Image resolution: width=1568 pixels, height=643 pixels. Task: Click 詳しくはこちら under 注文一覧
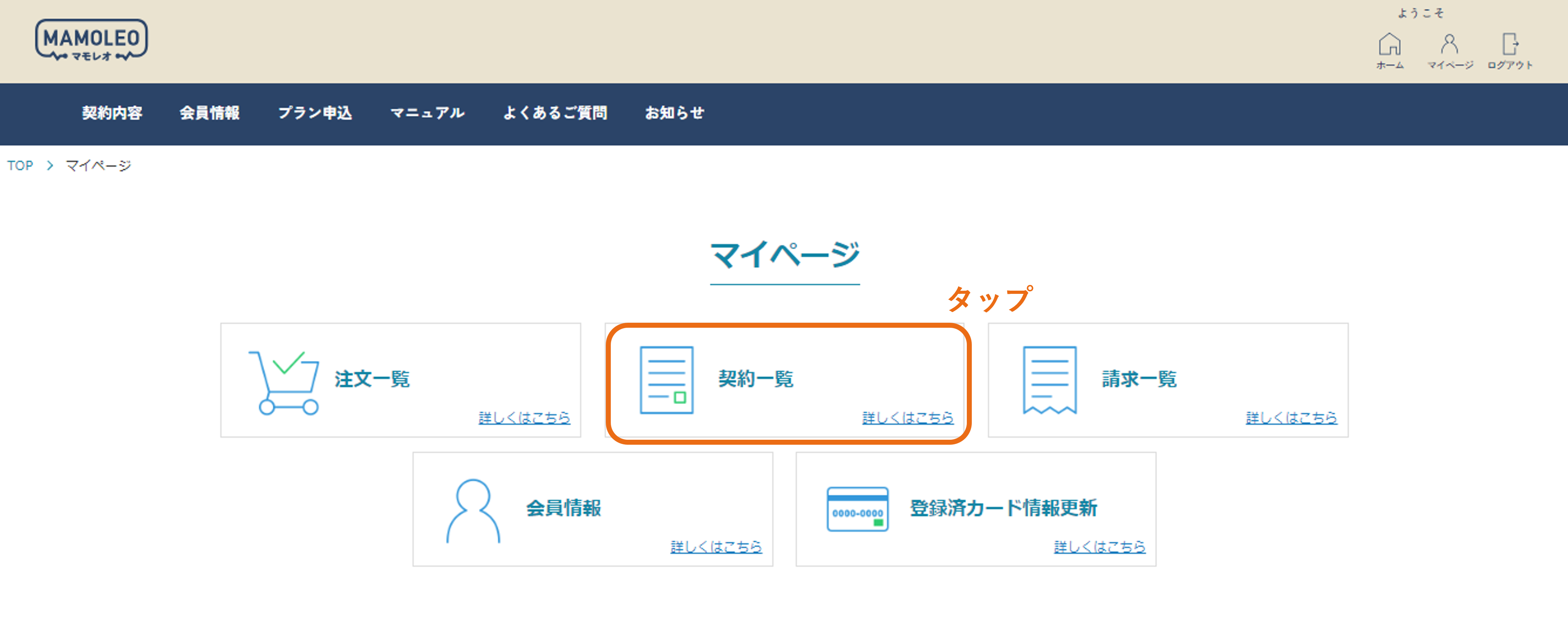[x=524, y=418]
